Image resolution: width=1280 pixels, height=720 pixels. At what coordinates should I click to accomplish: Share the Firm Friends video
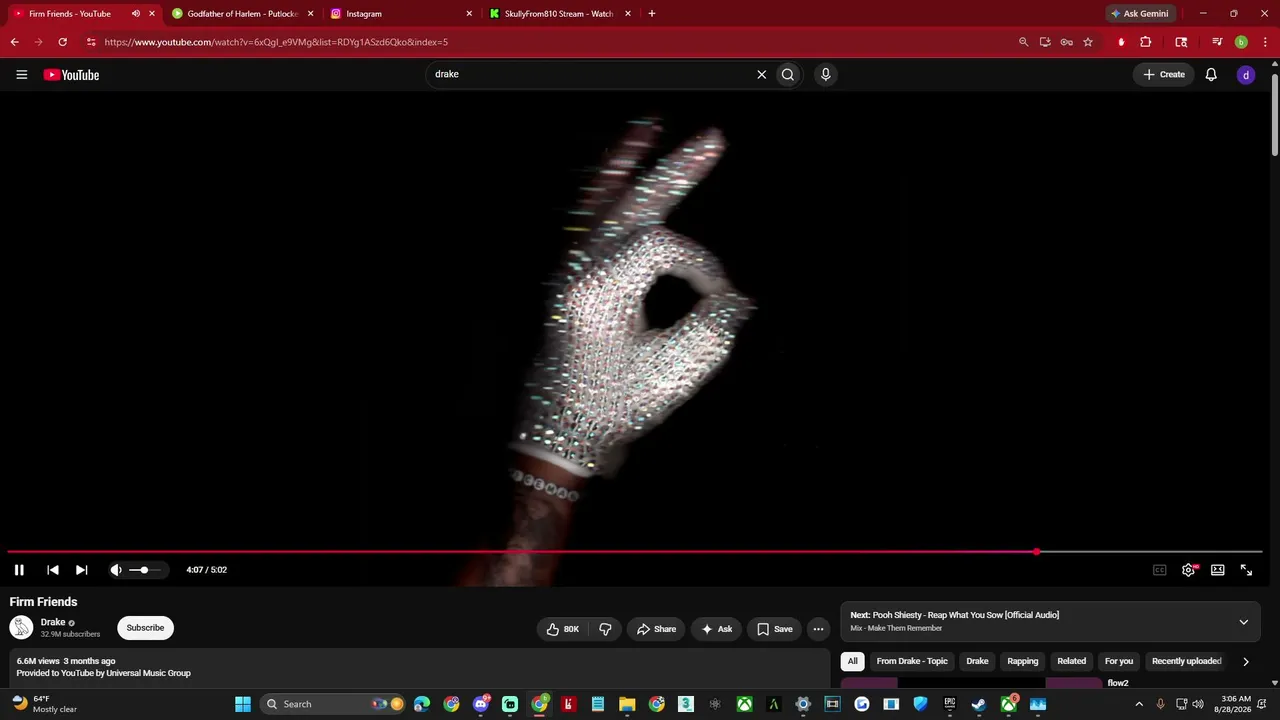(x=656, y=629)
